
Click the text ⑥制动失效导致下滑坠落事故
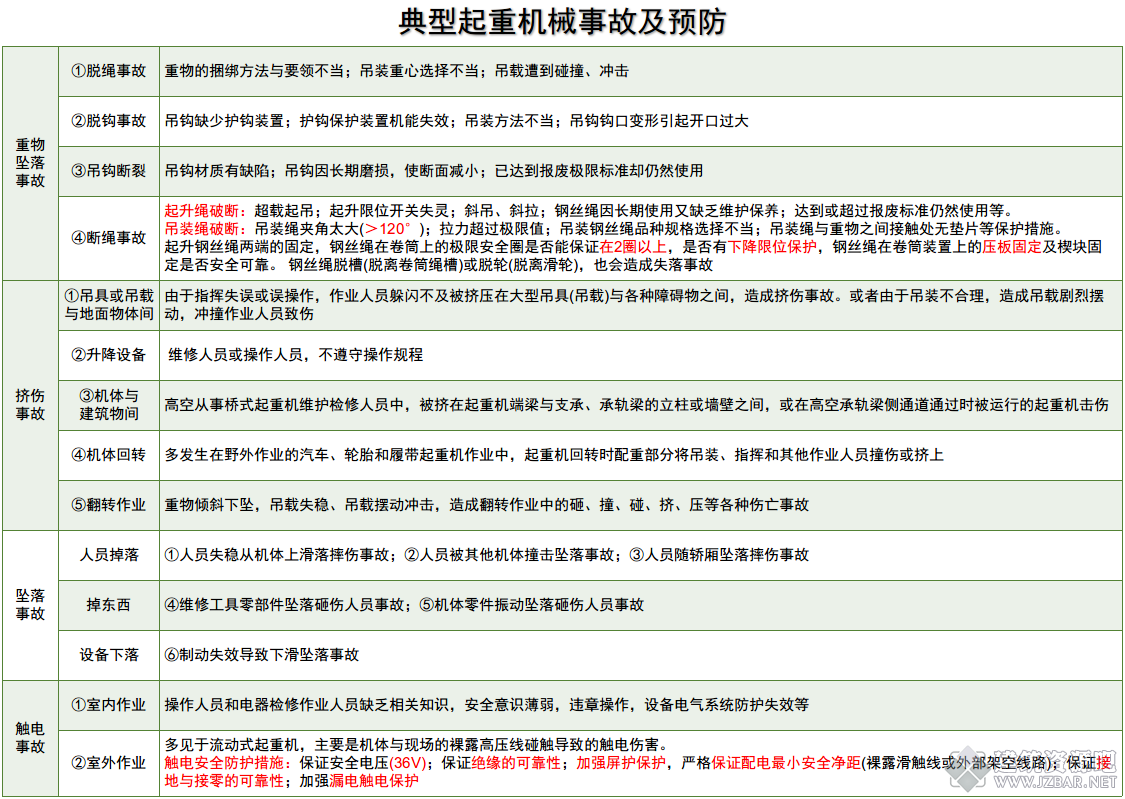point(262,655)
